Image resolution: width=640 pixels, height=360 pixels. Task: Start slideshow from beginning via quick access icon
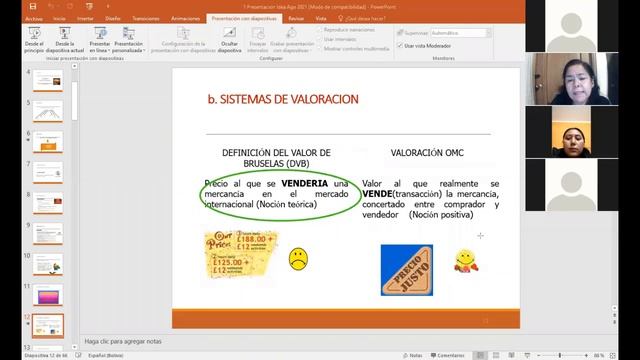pos(89,6)
